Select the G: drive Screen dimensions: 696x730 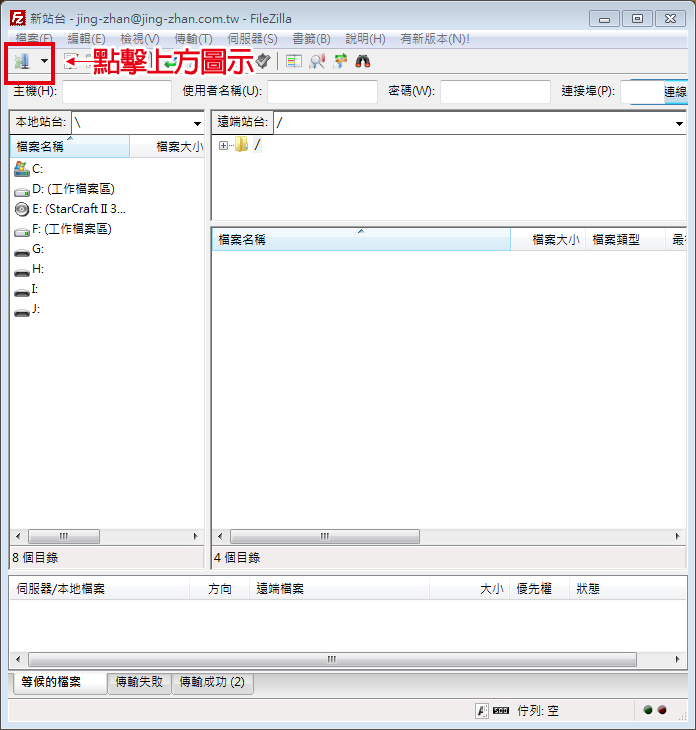[x=29, y=250]
